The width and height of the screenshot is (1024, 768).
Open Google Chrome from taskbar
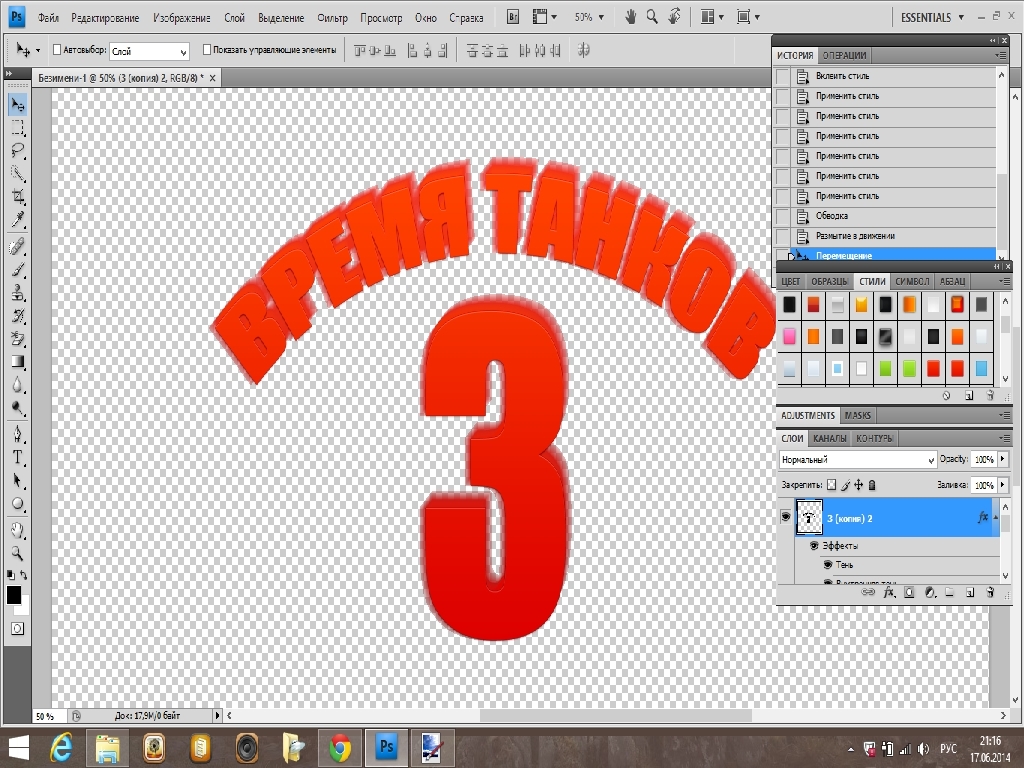[x=340, y=747]
